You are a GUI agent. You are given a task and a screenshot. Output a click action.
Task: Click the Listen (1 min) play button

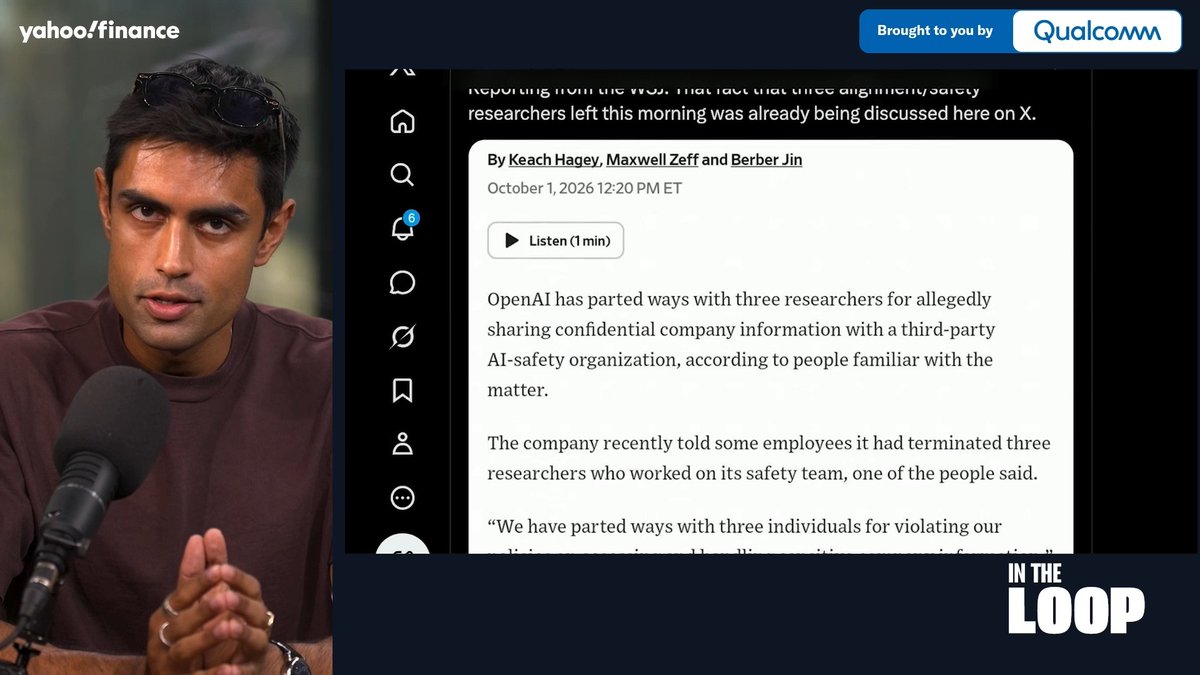556,240
